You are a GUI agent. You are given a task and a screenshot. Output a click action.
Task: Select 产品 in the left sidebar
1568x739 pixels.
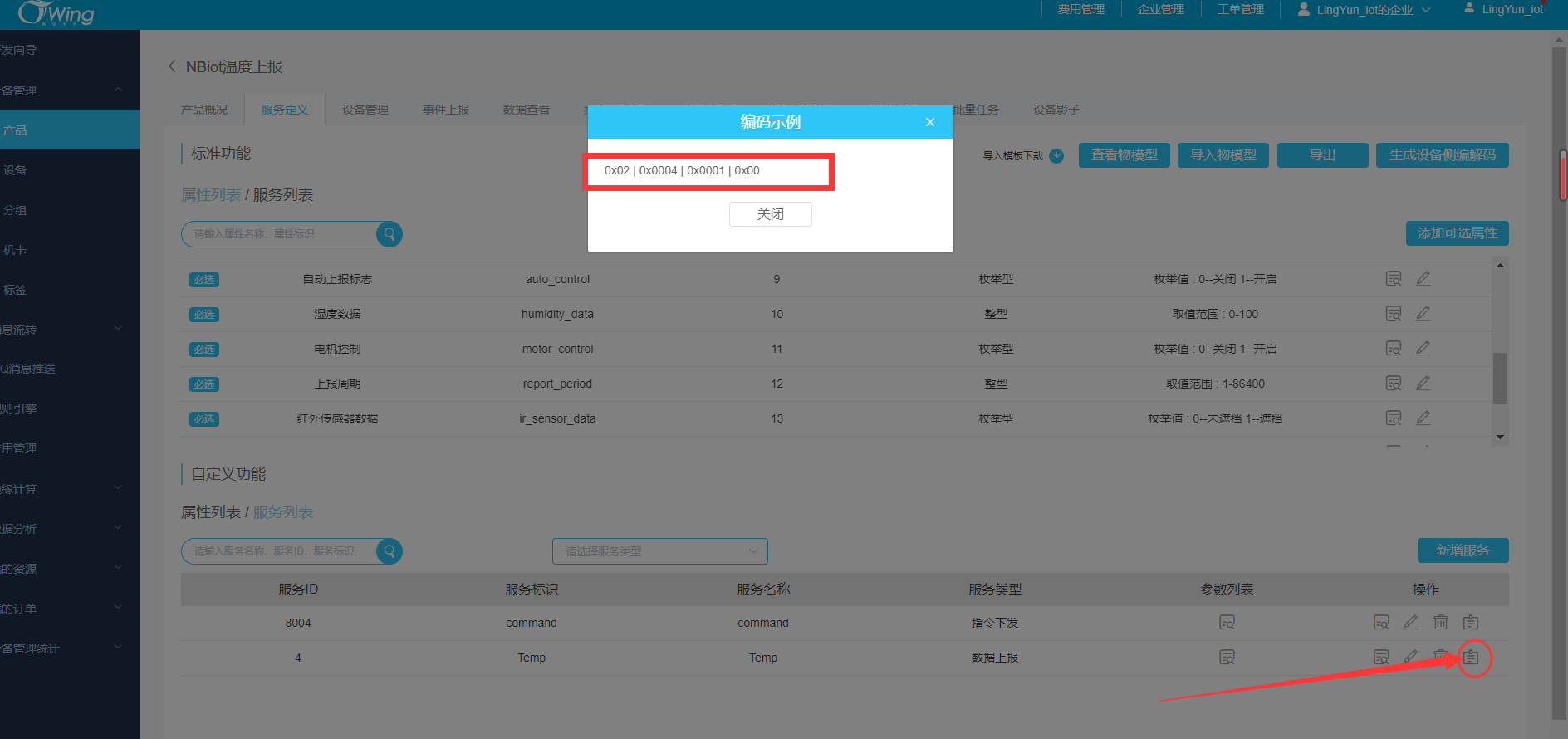70,130
